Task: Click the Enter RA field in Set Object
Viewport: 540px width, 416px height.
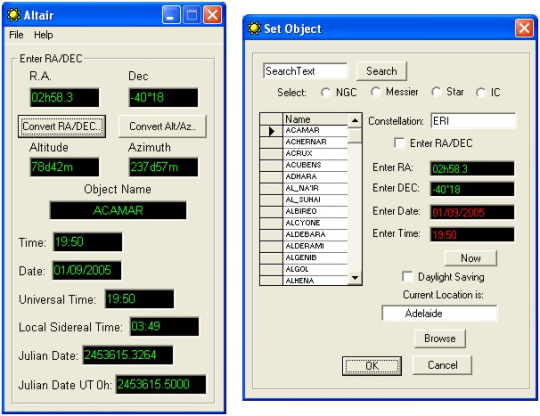Action: coord(472,169)
